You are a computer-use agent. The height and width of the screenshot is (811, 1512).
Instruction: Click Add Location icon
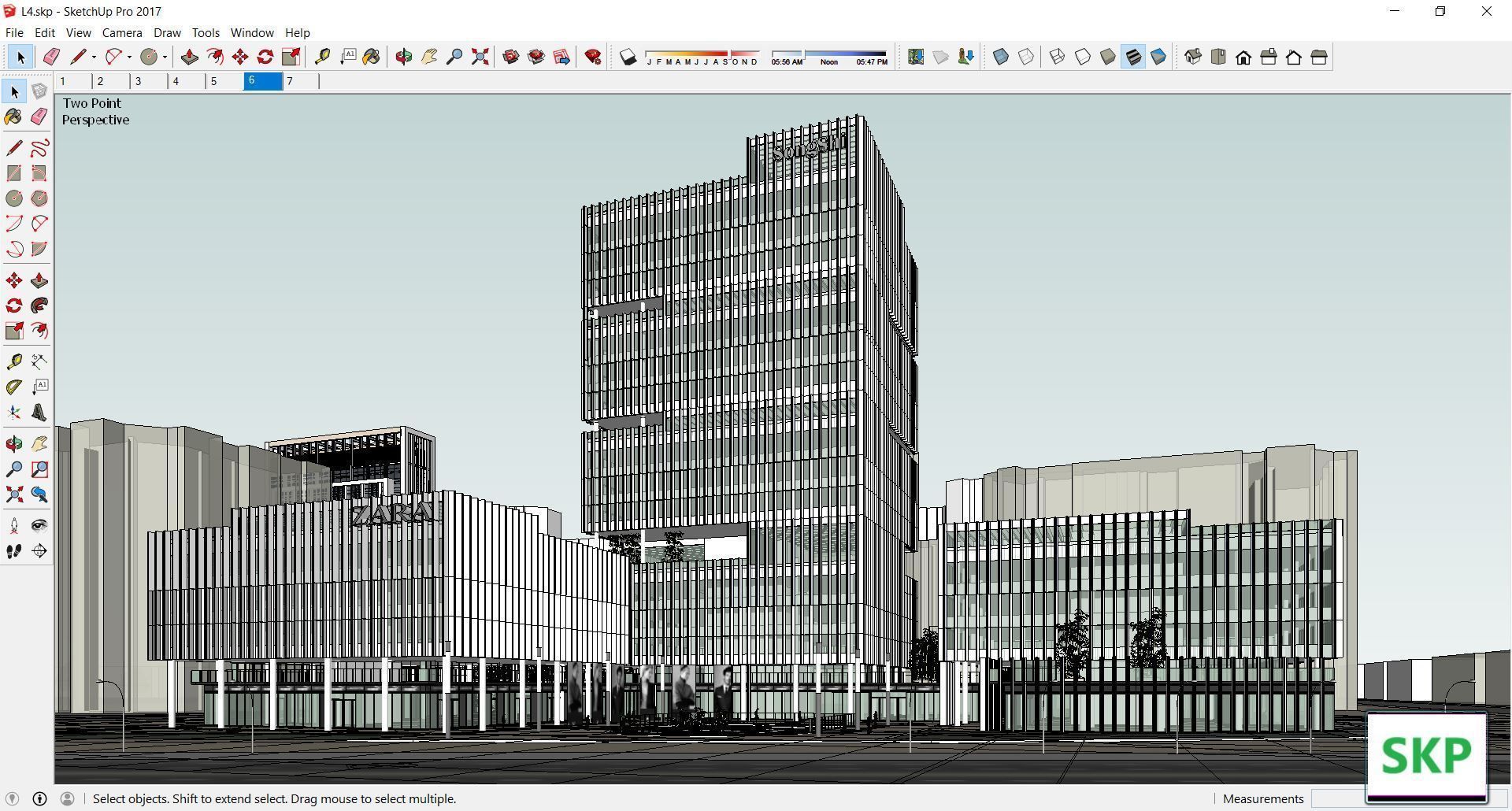(x=915, y=57)
